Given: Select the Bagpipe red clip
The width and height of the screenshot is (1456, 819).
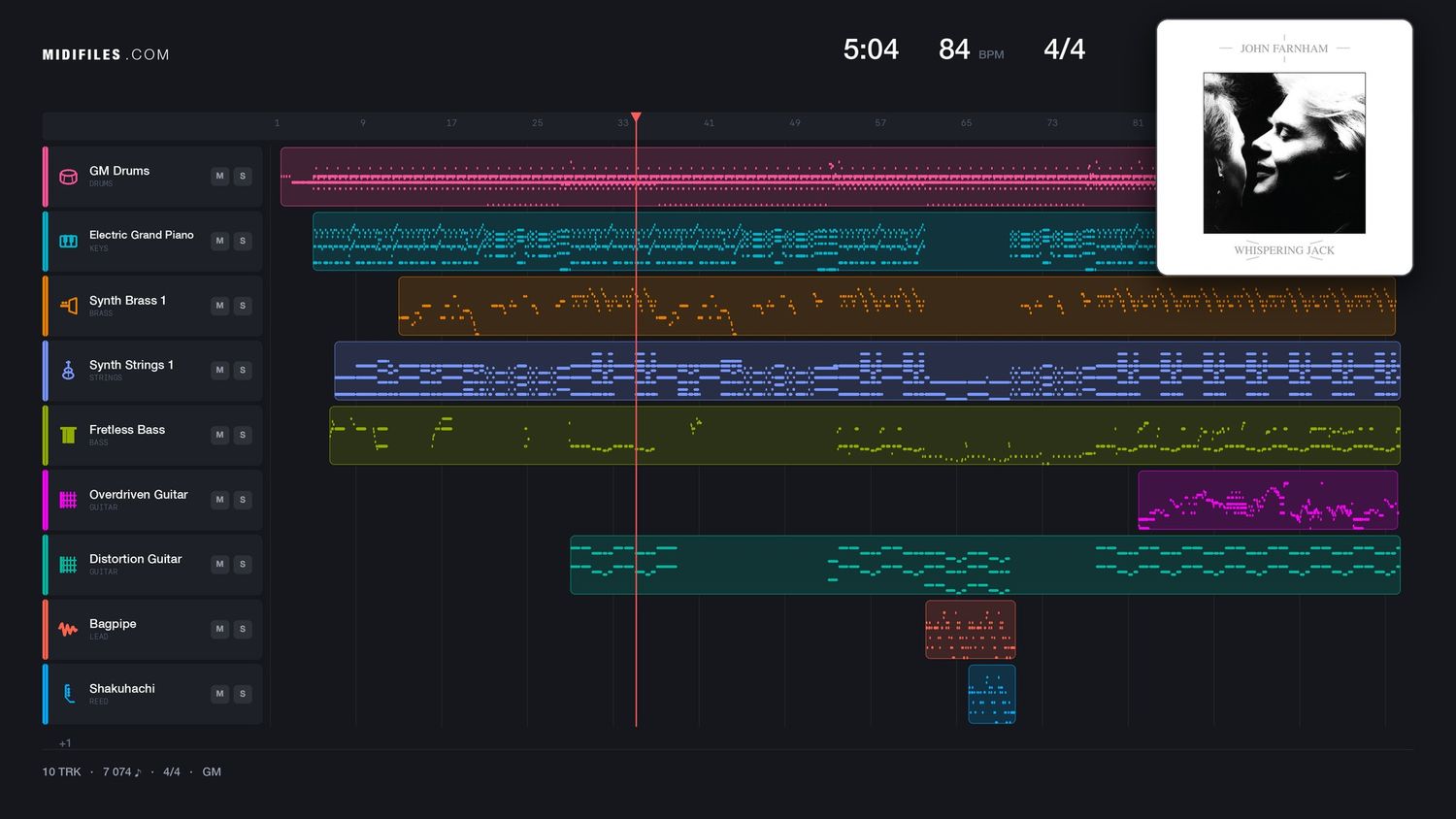Looking at the screenshot, I should (971, 629).
